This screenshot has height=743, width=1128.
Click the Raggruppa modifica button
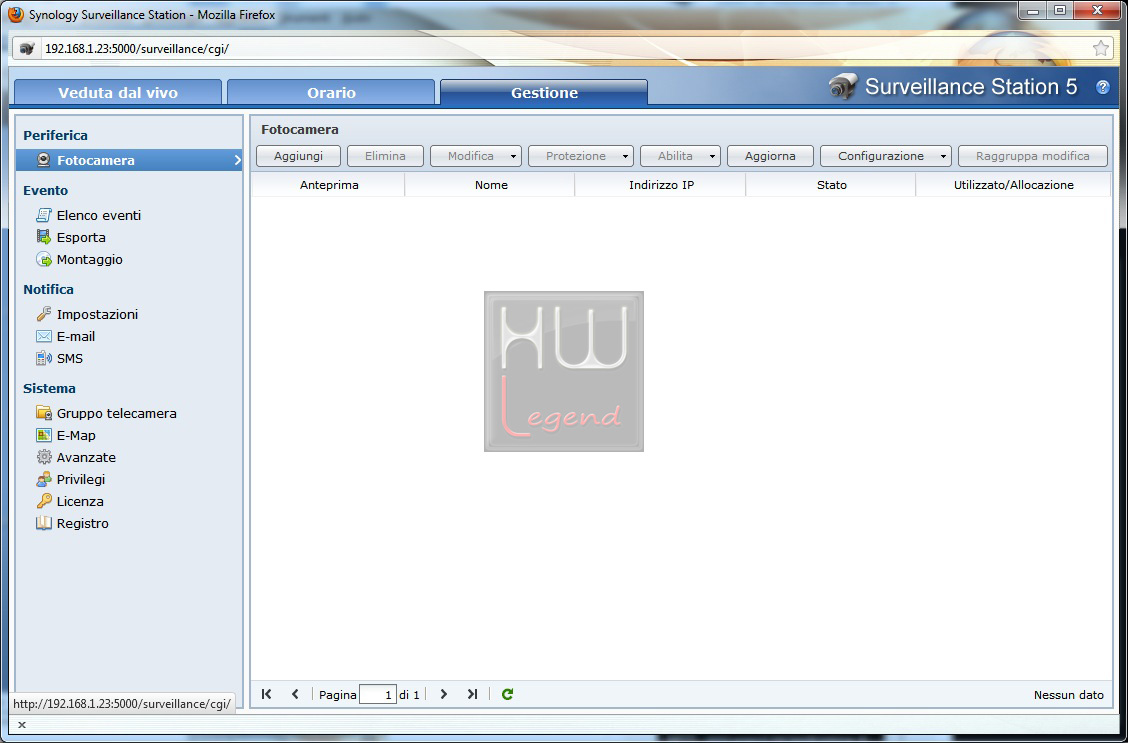pyautogui.click(x=1033, y=156)
